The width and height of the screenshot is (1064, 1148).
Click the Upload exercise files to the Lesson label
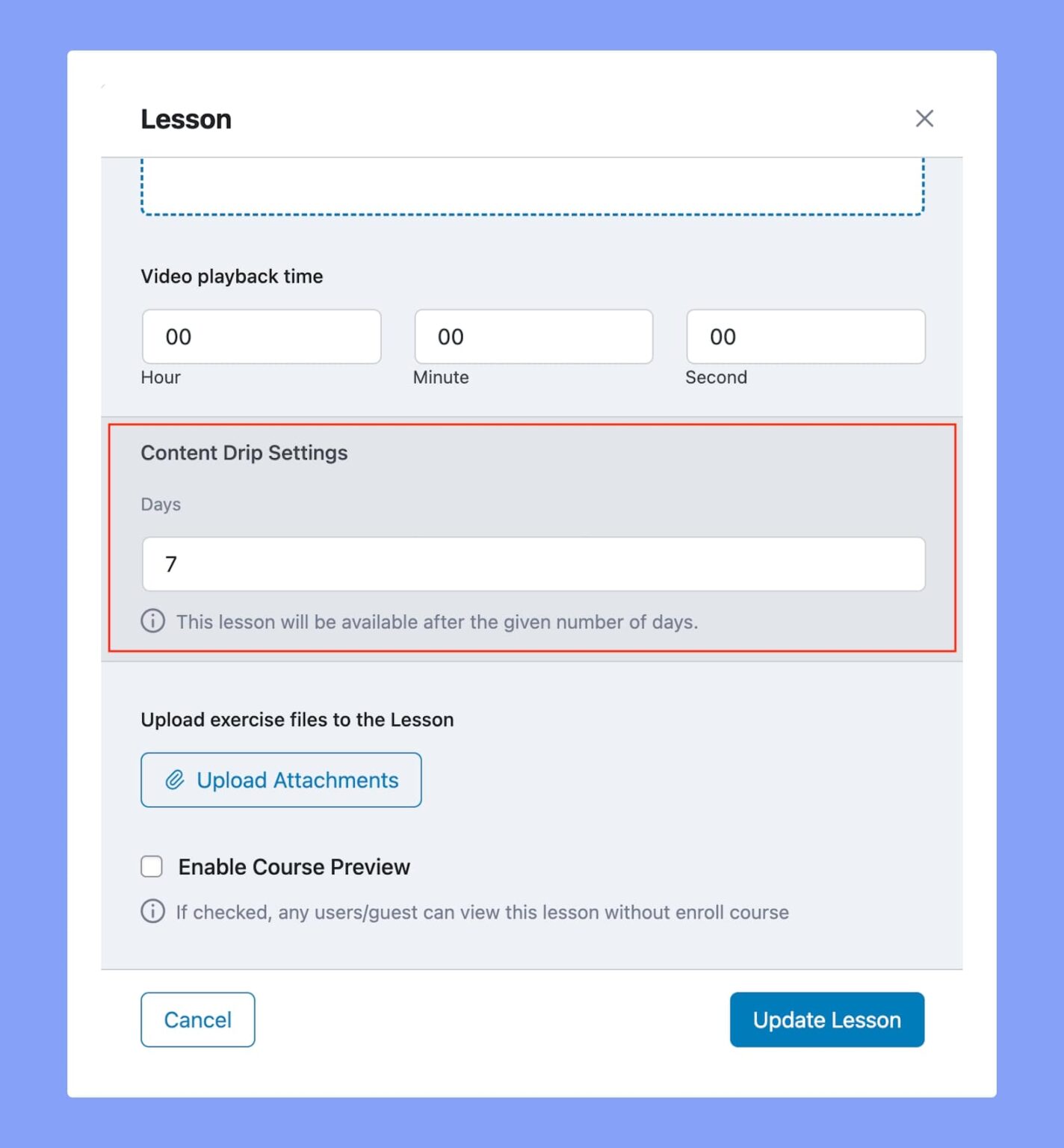pyautogui.click(x=297, y=720)
